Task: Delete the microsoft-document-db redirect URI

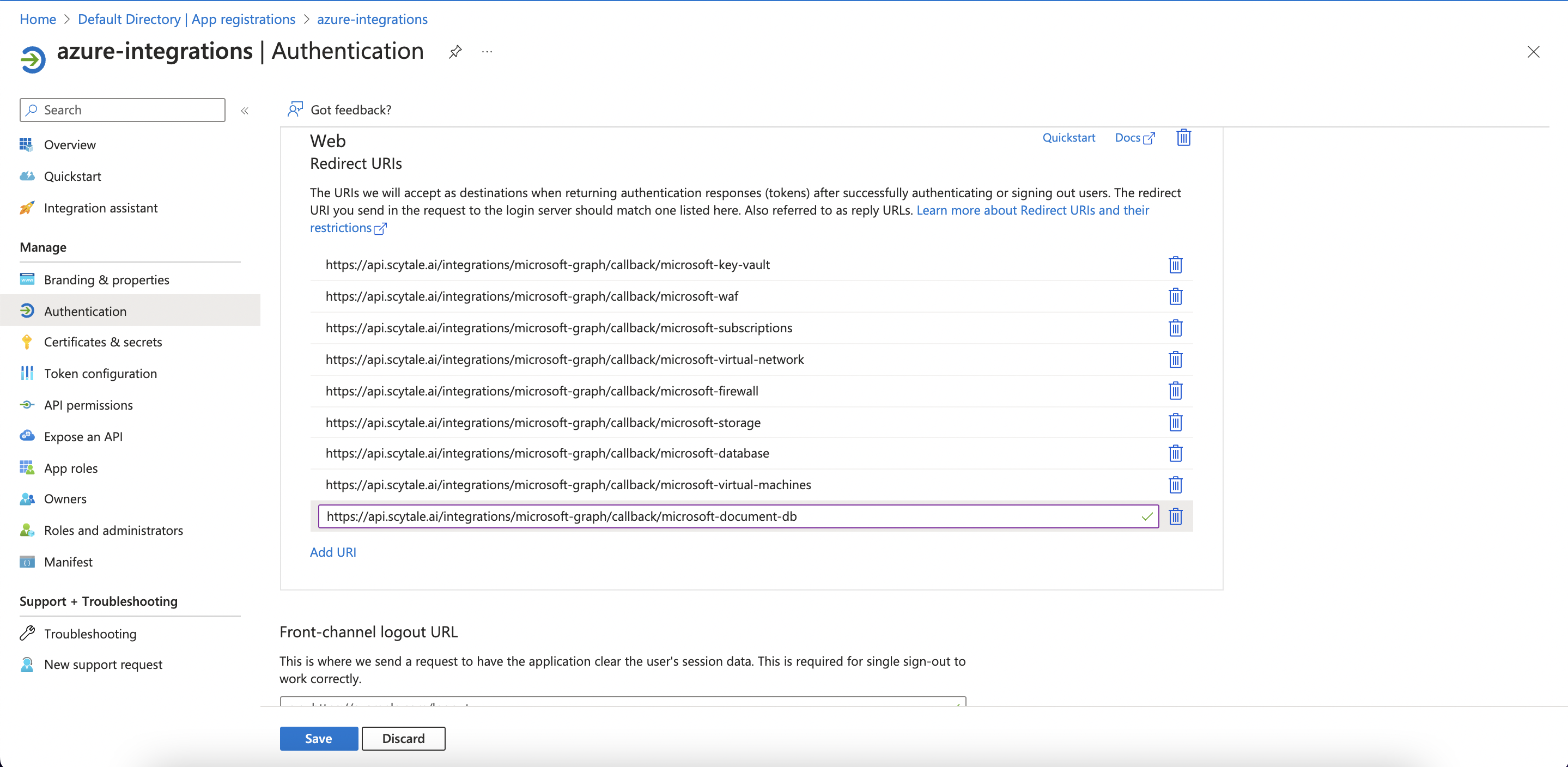Action: tap(1175, 517)
